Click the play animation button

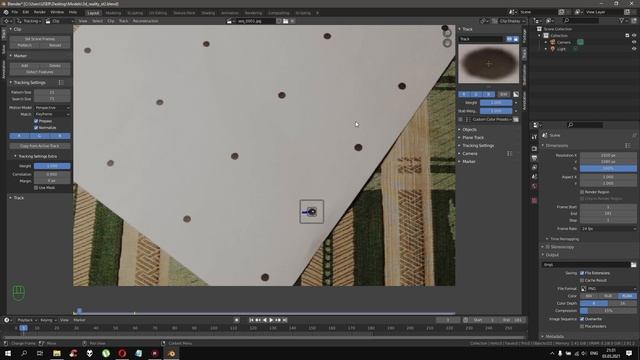(x=271, y=320)
